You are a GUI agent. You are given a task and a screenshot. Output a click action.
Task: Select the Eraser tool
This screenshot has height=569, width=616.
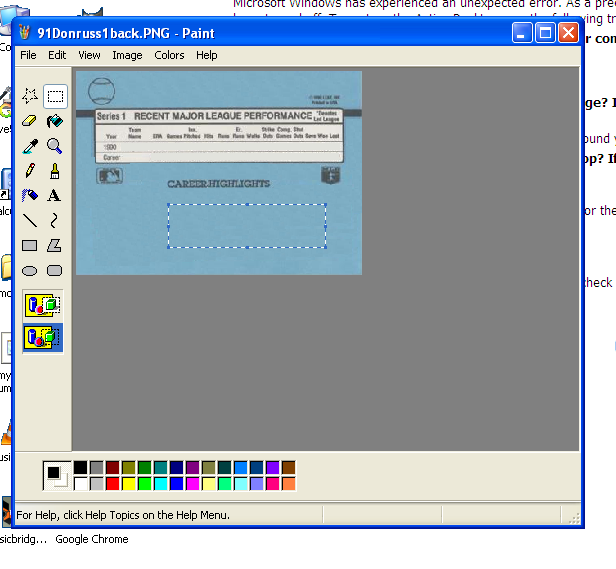pos(30,121)
